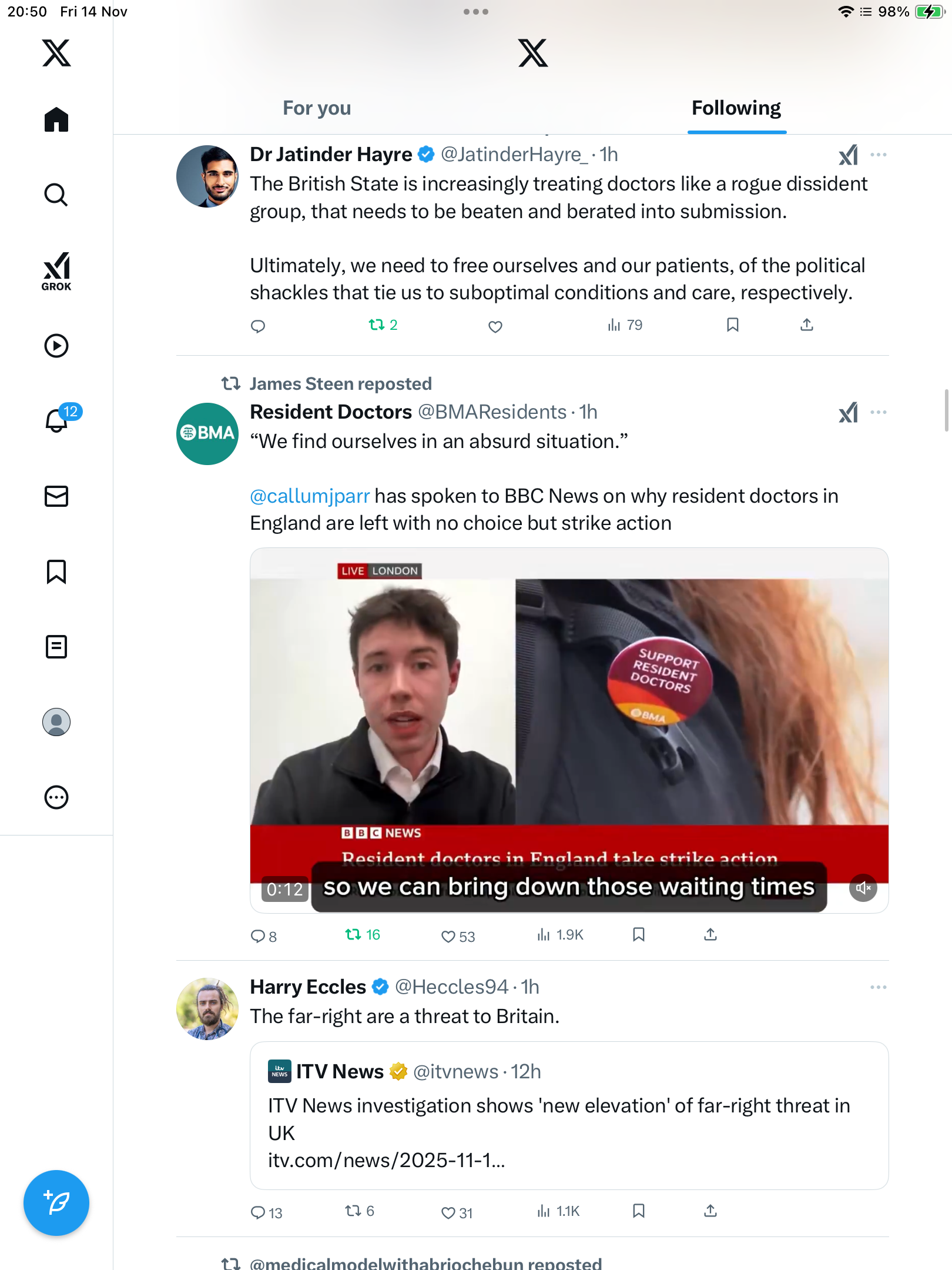Viewport: 952px width, 1270px height.
Task: Unmute the BBC News video
Action: coord(863,888)
